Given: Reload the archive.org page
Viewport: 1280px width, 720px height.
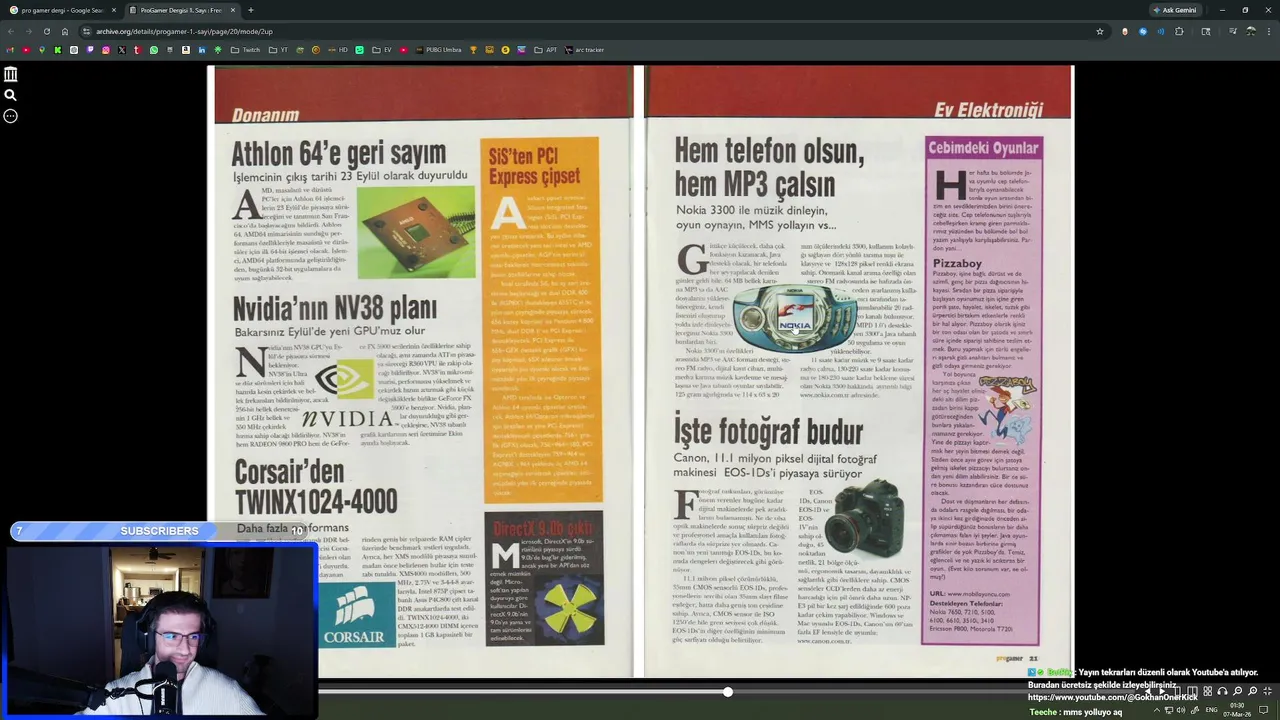Looking at the screenshot, I should point(47,31).
